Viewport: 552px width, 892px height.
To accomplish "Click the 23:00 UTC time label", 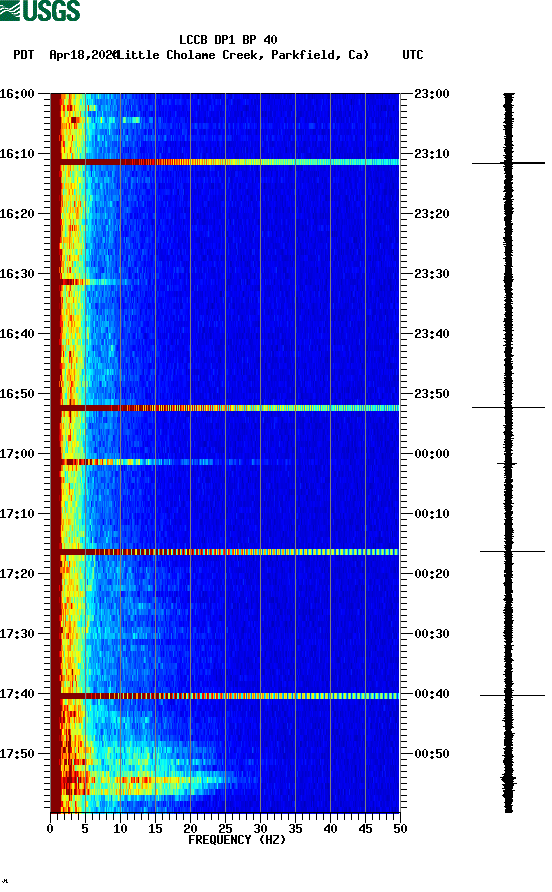I will 432,94.
